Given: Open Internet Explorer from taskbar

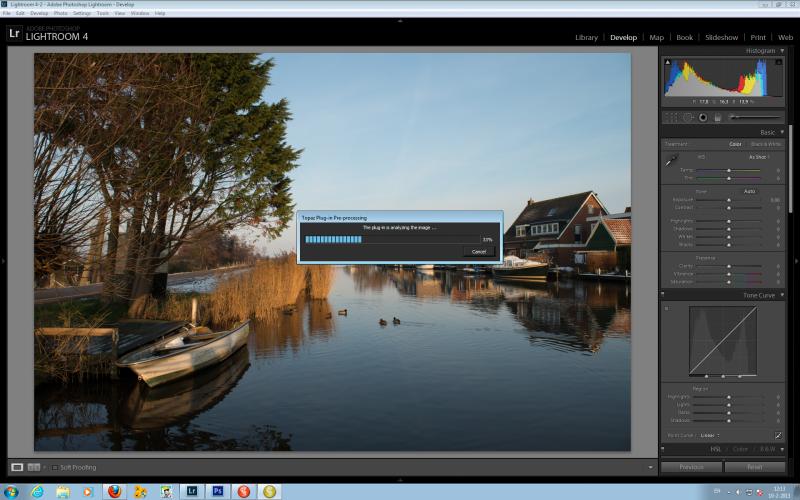Looking at the screenshot, I should click(37, 492).
